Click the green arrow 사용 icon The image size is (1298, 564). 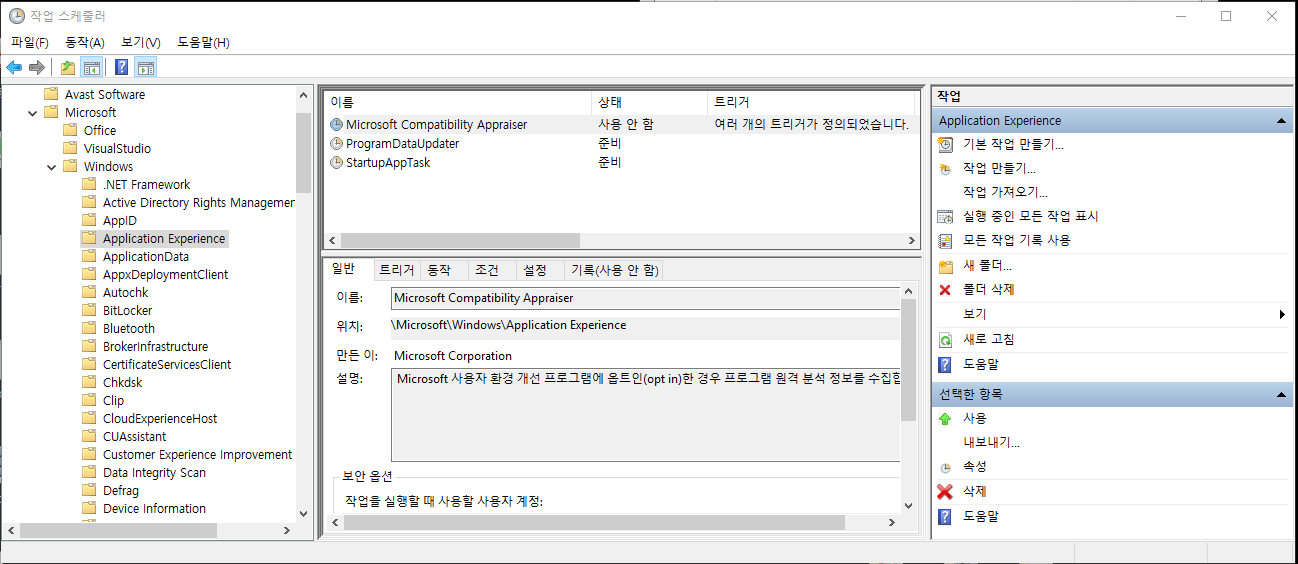tap(945, 419)
